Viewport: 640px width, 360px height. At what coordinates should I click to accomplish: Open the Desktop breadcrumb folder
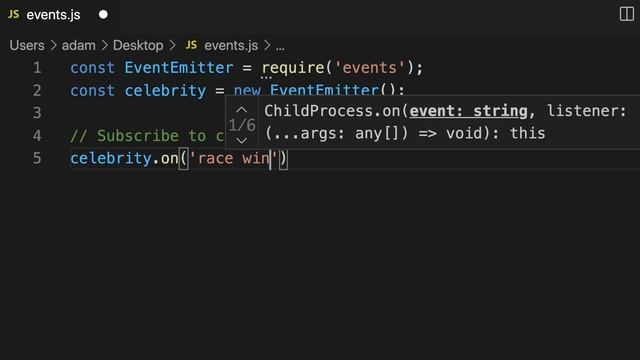138,45
